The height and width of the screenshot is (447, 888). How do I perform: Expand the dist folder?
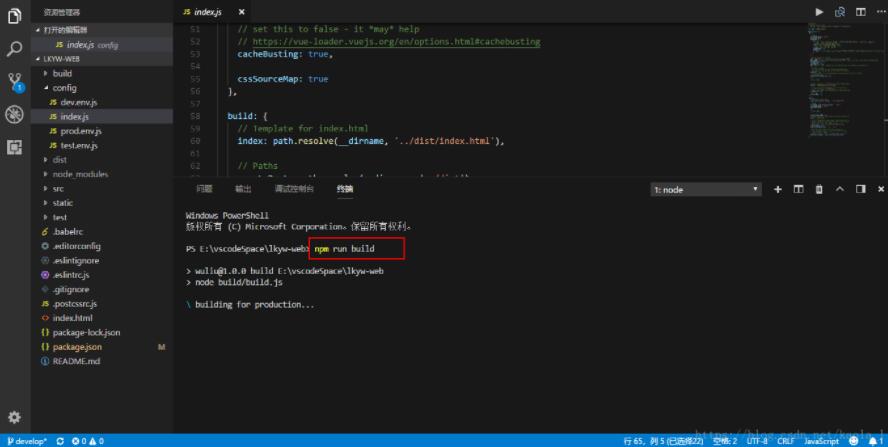click(102, 160)
